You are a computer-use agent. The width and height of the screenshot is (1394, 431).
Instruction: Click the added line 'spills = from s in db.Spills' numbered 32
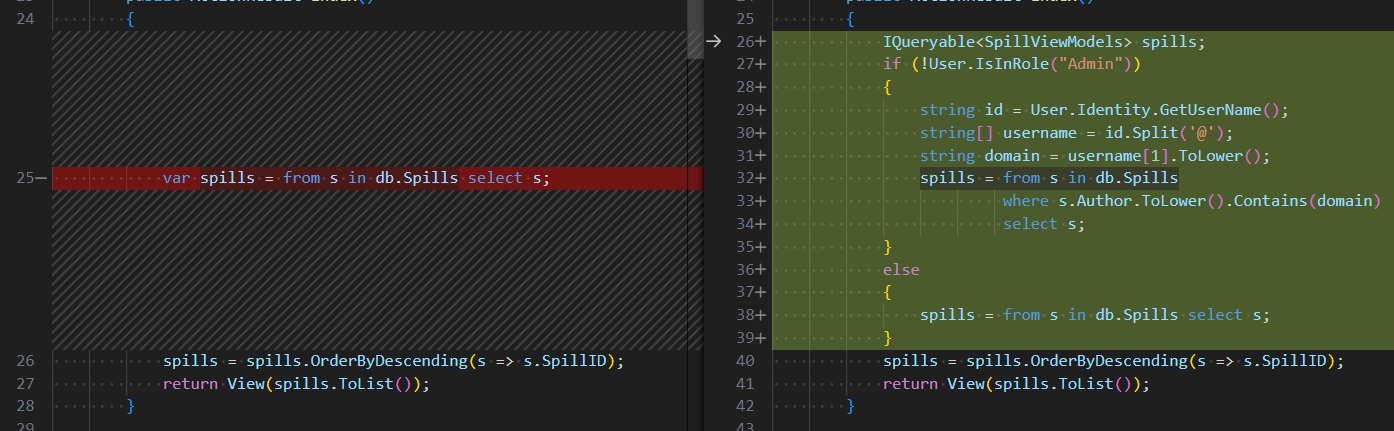1049,178
